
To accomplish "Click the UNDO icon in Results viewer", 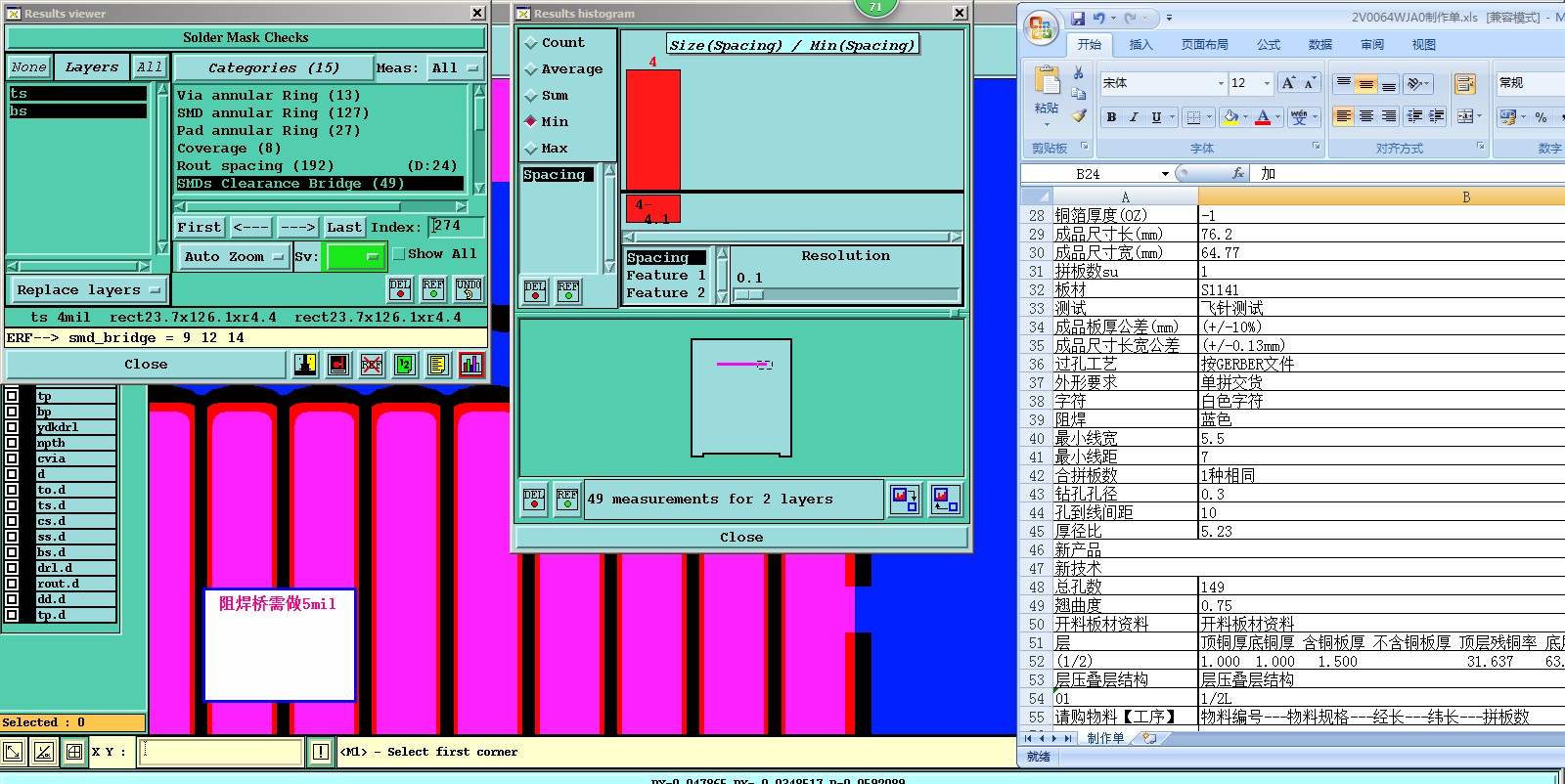I will pos(469,288).
